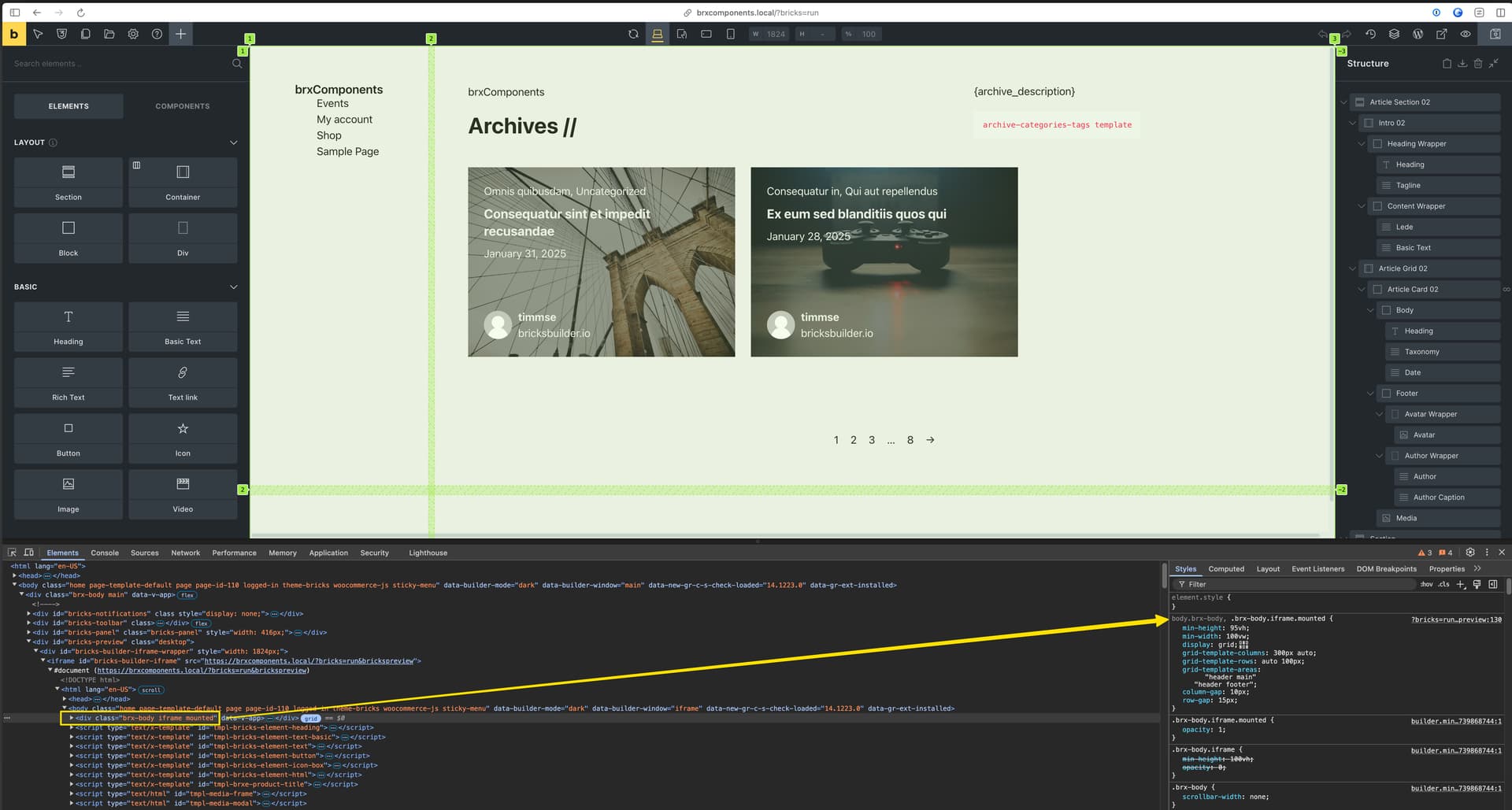Open the Console tab in DevTools

105,553
